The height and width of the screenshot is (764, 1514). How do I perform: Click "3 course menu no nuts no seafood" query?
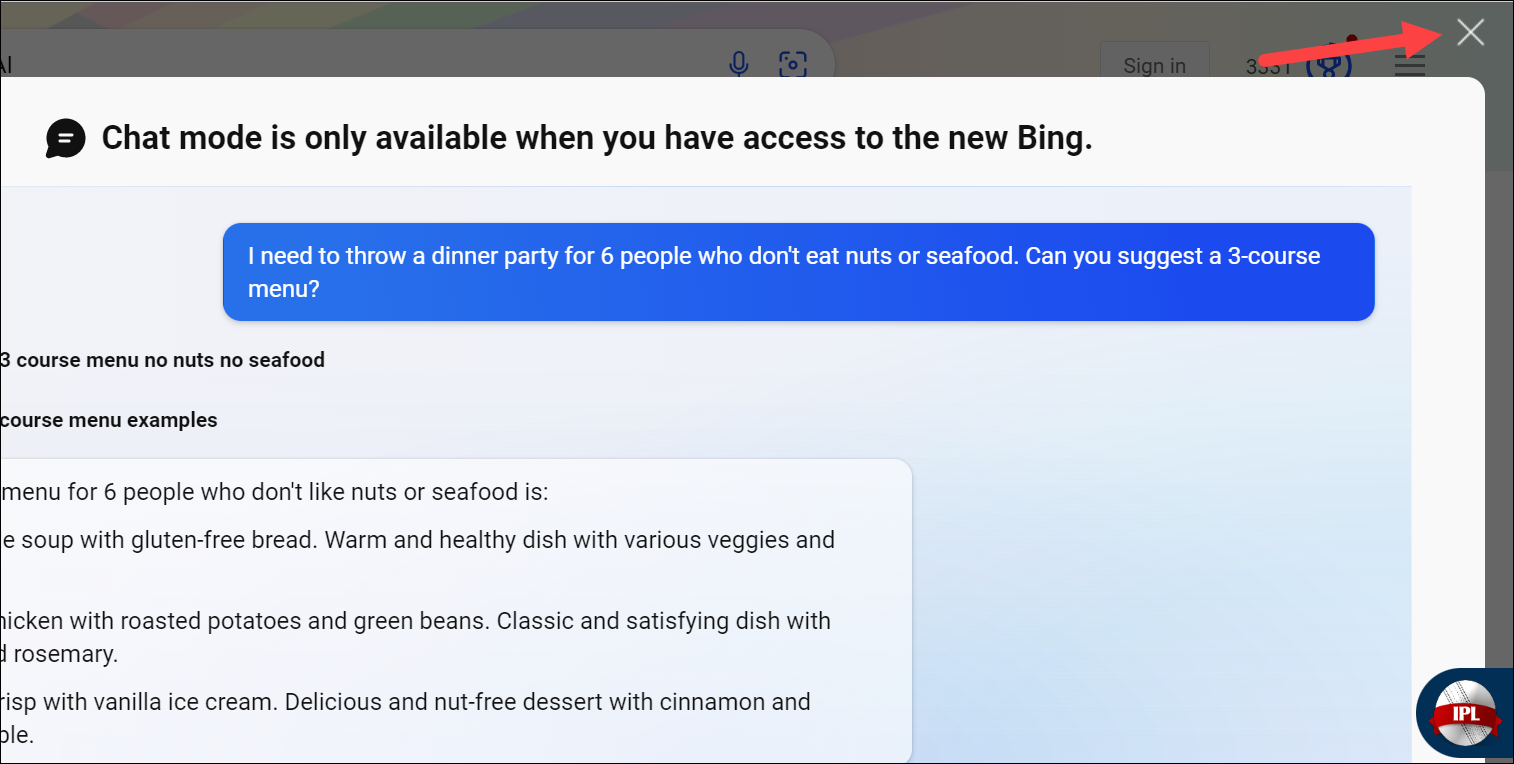pos(163,360)
